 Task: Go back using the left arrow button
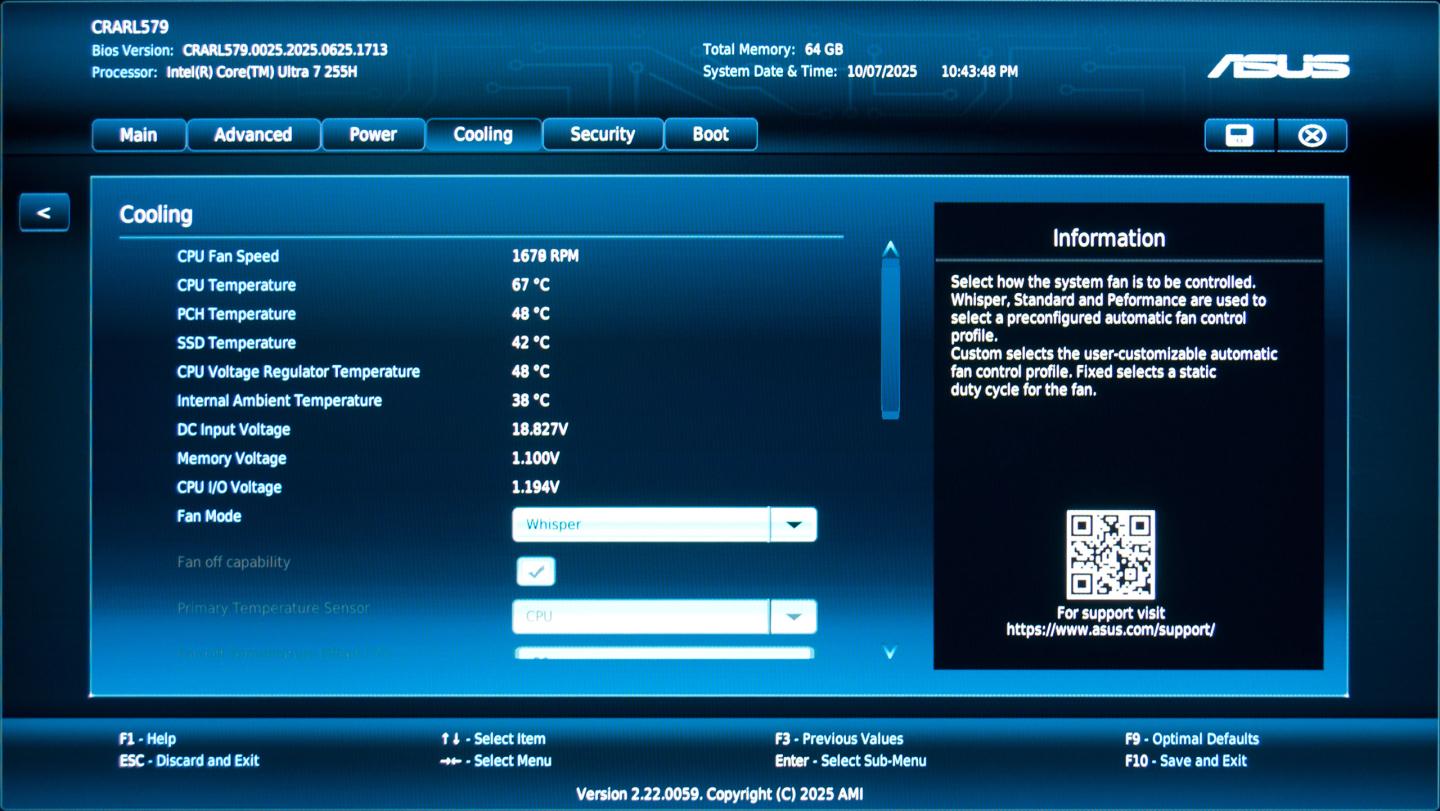click(x=44, y=212)
